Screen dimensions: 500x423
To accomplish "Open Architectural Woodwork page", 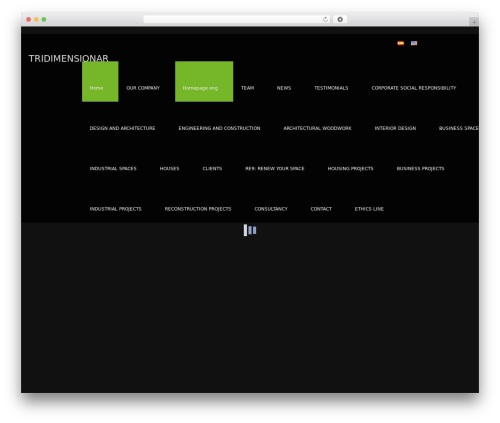I will pyautogui.click(x=317, y=128).
